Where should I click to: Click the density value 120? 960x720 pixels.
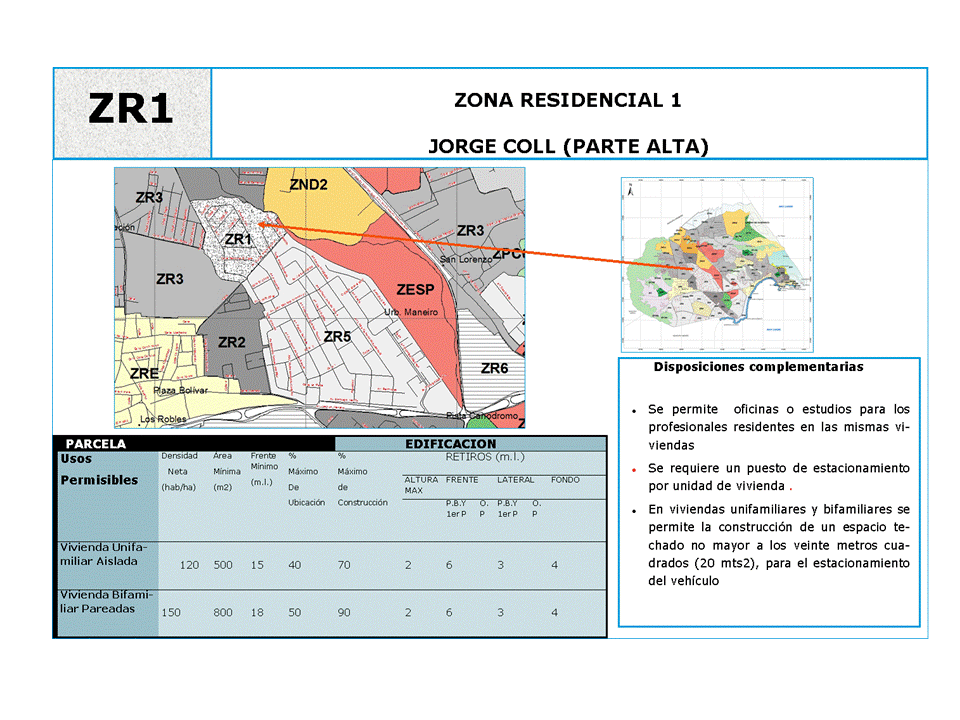[189, 565]
